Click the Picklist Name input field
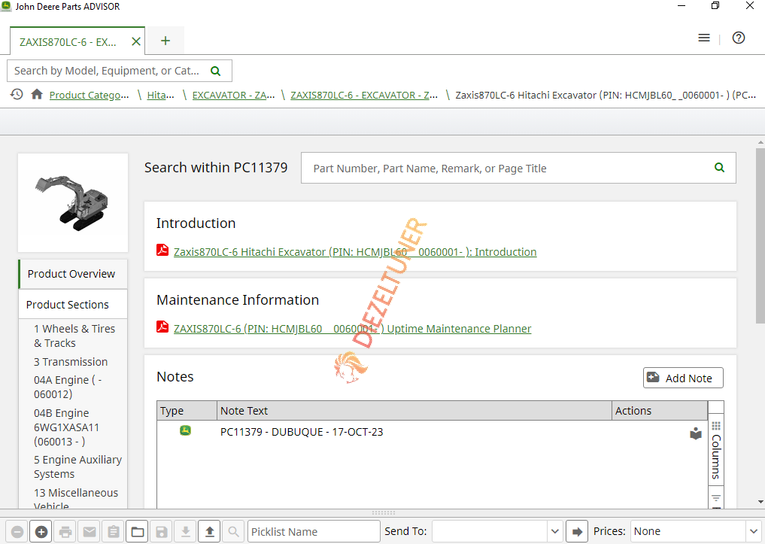 click(x=314, y=531)
